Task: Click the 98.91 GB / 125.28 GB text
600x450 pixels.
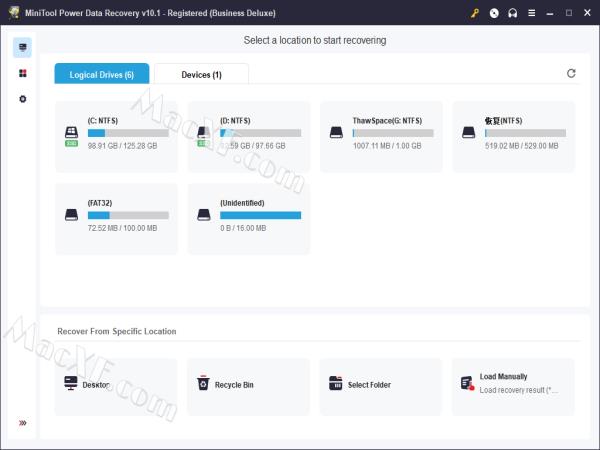Action: (x=122, y=146)
